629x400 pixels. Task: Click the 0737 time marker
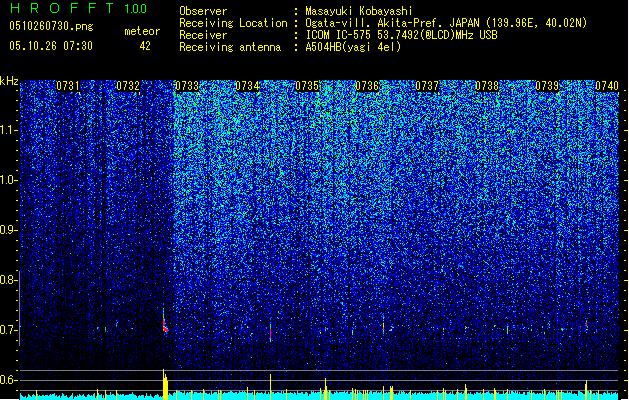point(427,86)
